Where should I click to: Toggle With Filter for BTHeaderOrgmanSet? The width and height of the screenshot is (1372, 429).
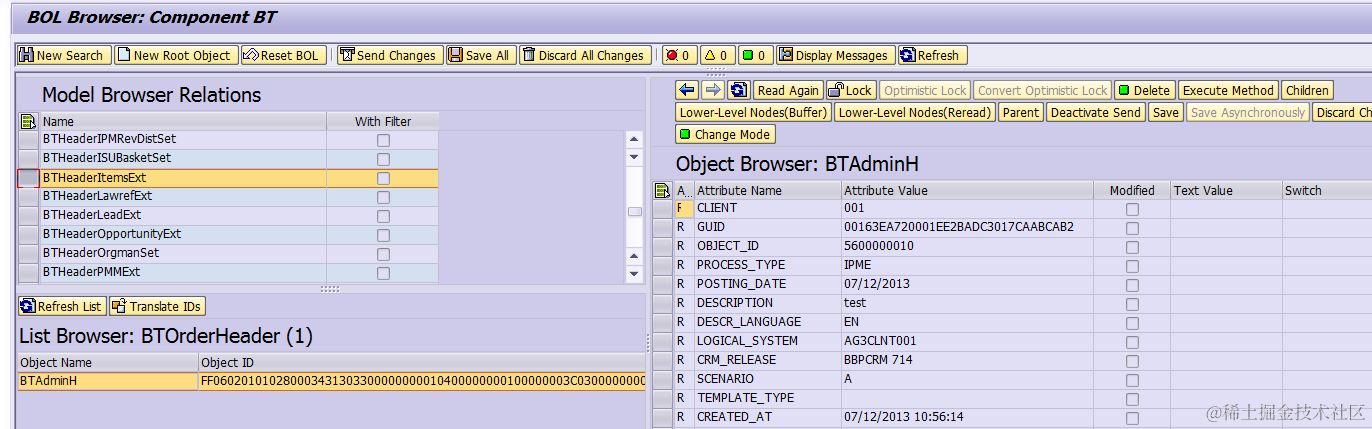tap(383, 254)
